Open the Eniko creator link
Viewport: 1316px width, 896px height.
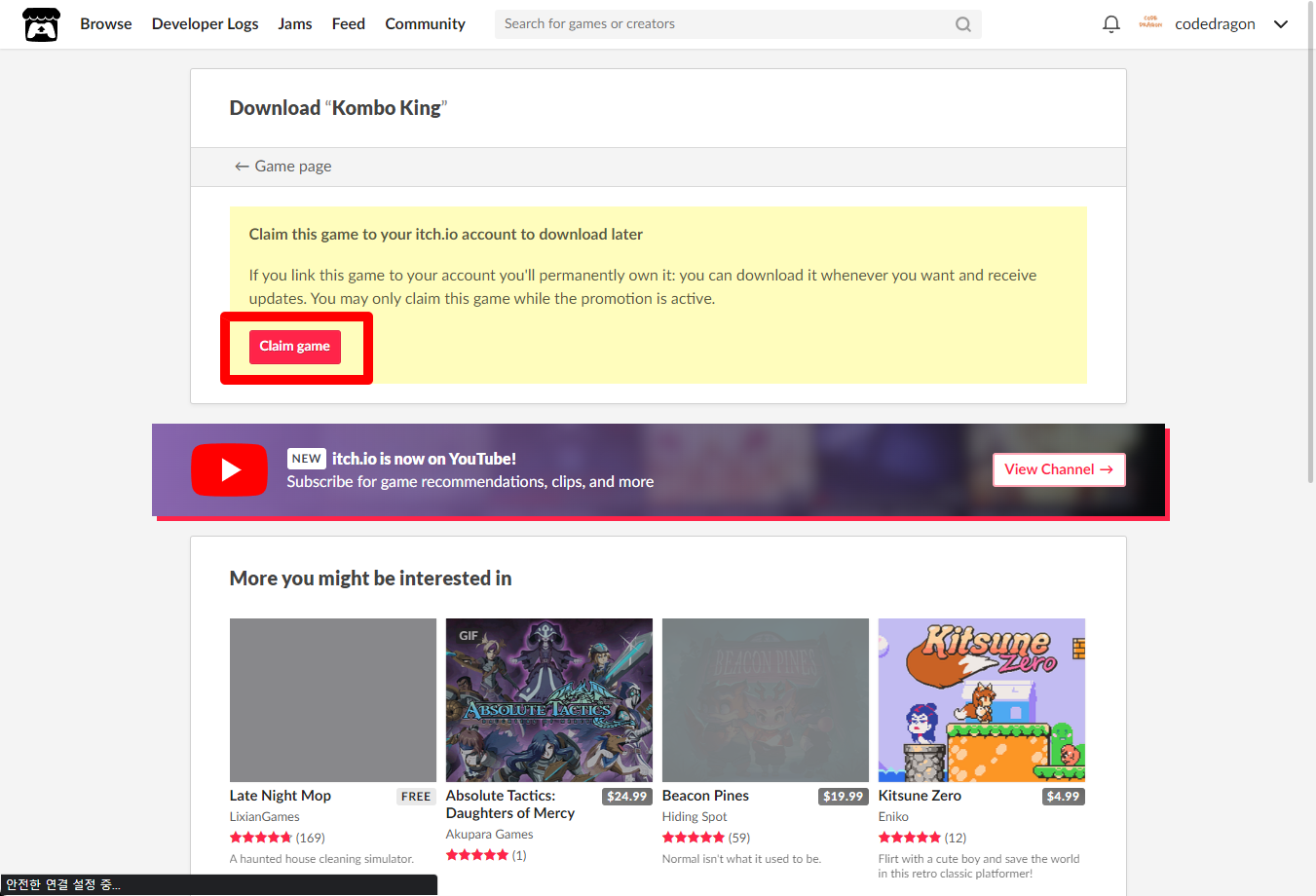(893, 817)
